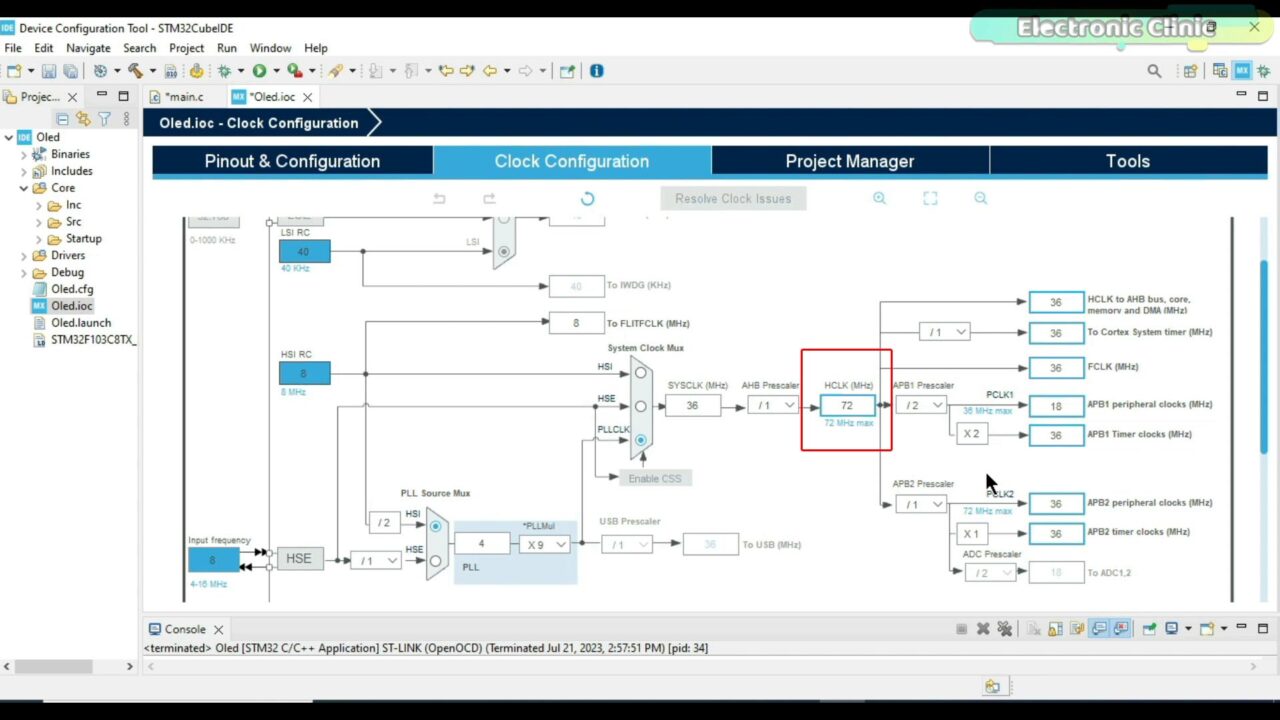Expand the Drivers folder

(24, 255)
